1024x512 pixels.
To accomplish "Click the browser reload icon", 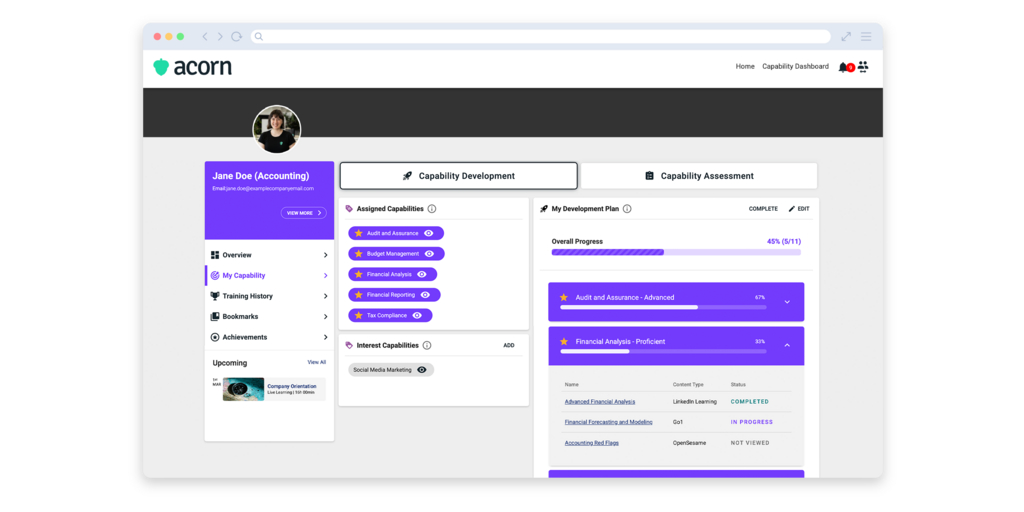I will click(237, 37).
